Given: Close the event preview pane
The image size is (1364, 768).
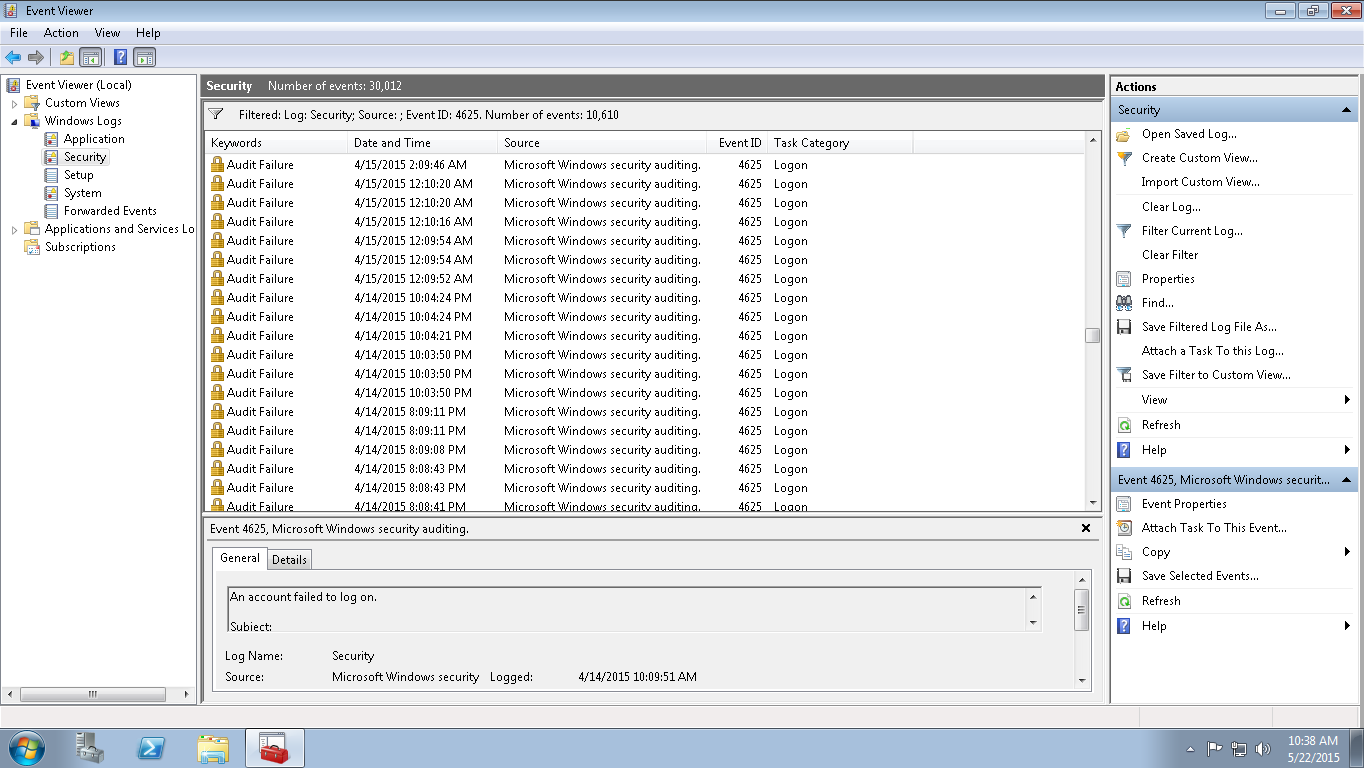Looking at the screenshot, I should click(1086, 528).
